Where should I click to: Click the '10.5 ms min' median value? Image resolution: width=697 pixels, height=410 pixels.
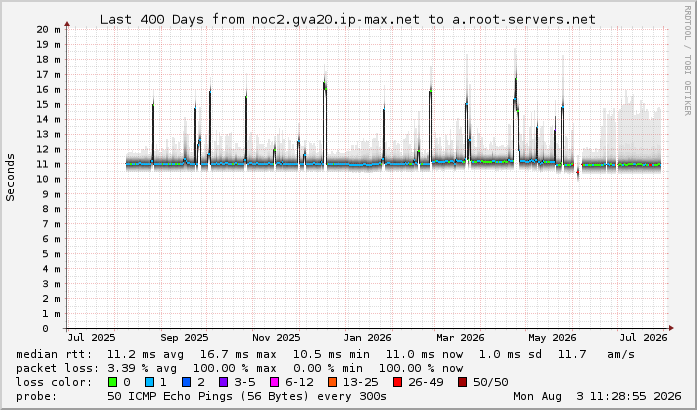[331, 354]
